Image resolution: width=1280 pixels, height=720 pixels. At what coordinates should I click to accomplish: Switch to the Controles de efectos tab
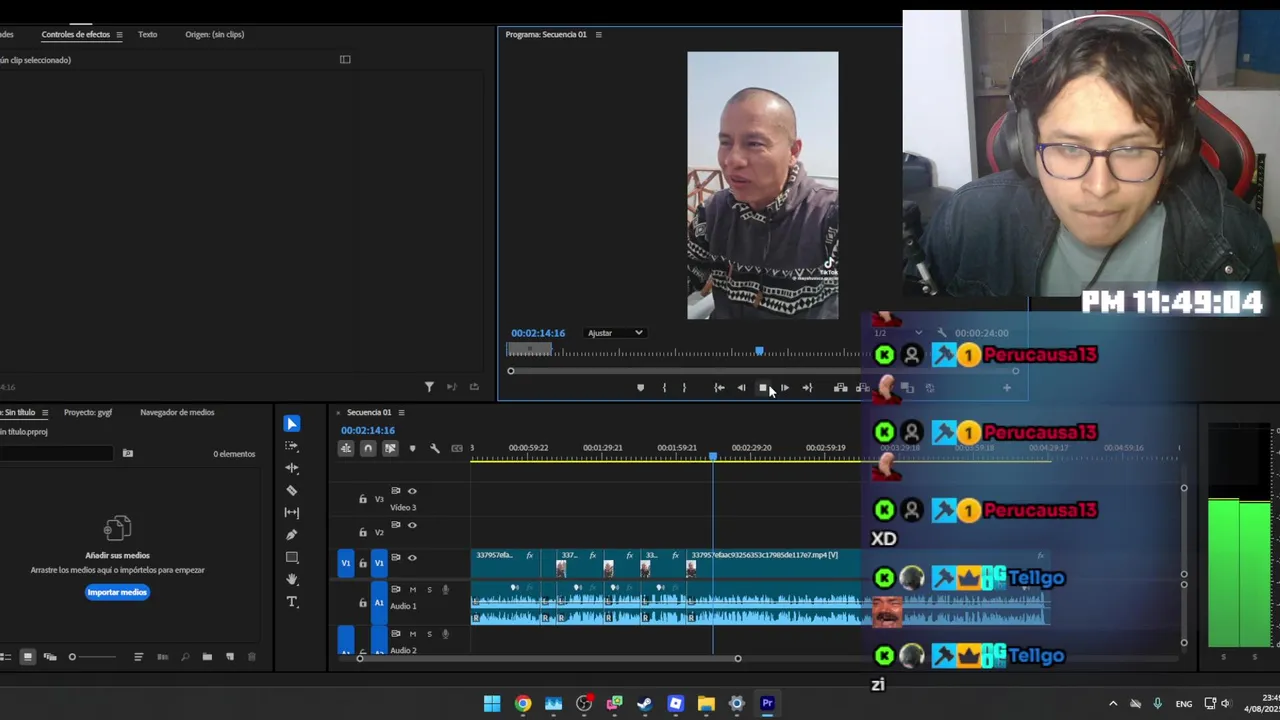pos(76,35)
